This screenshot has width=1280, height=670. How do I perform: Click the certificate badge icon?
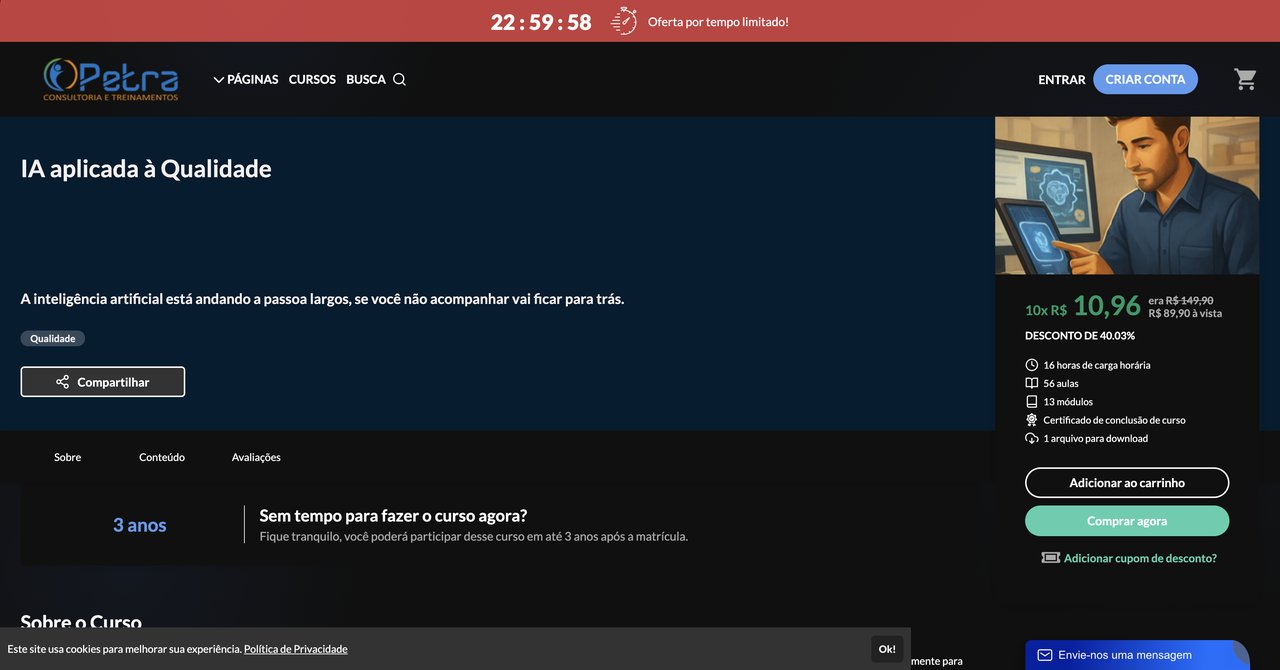click(1032, 420)
